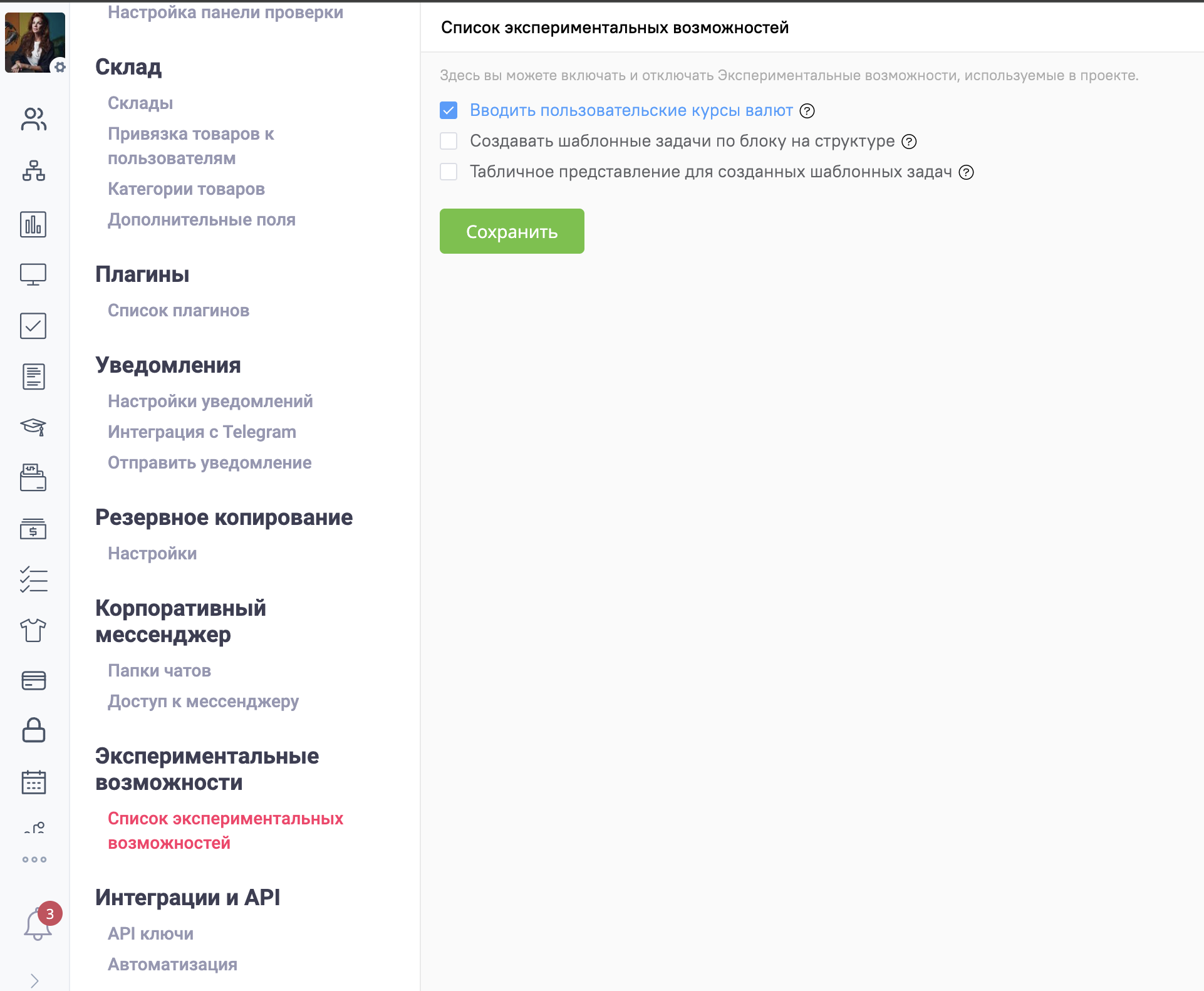Image resolution: width=1204 pixels, height=991 pixels.
Task: Open Автоматизация under Интеграции и API
Action: coord(172,964)
